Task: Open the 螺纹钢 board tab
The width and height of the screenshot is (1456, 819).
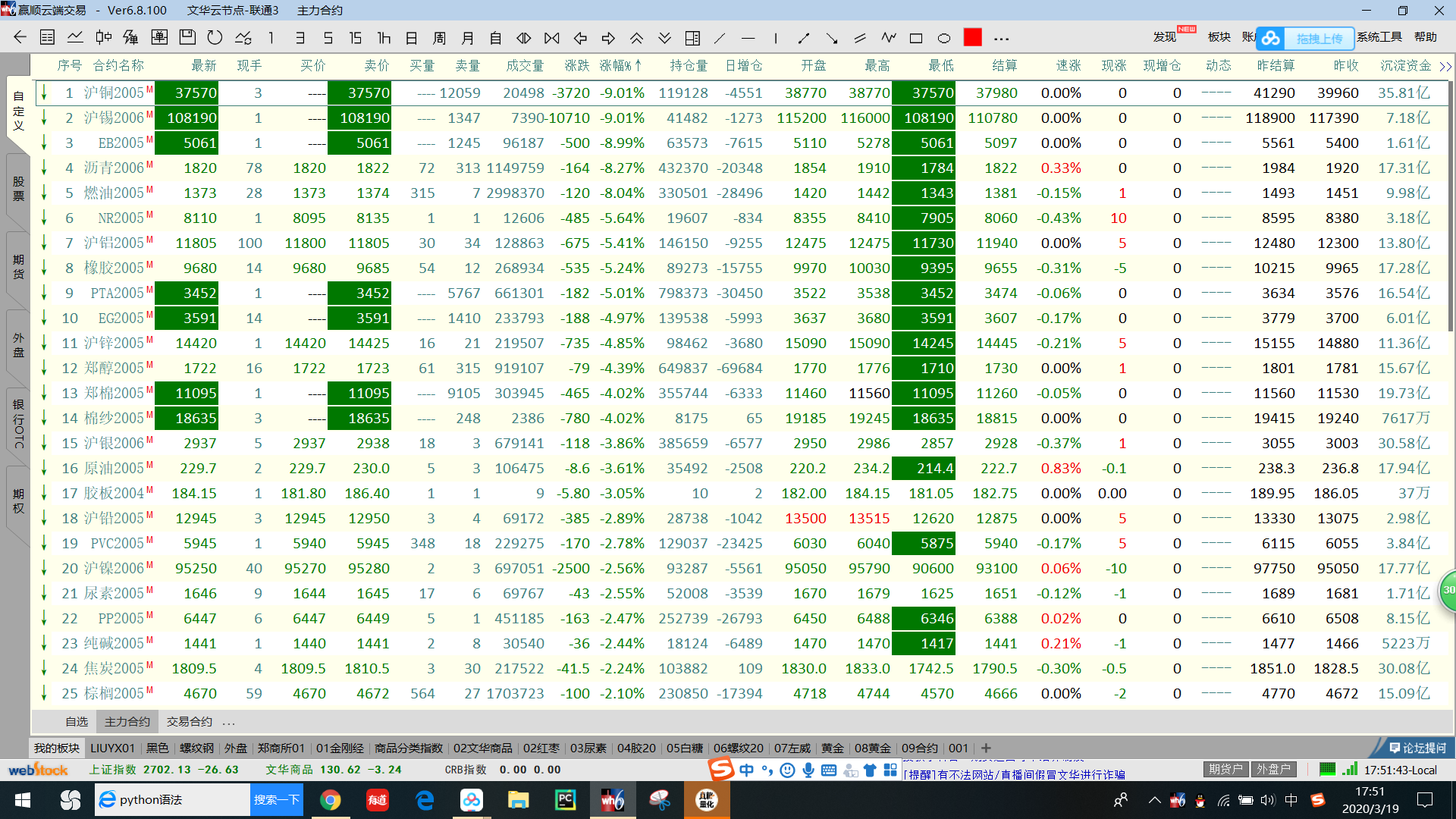Action: [196, 748]
